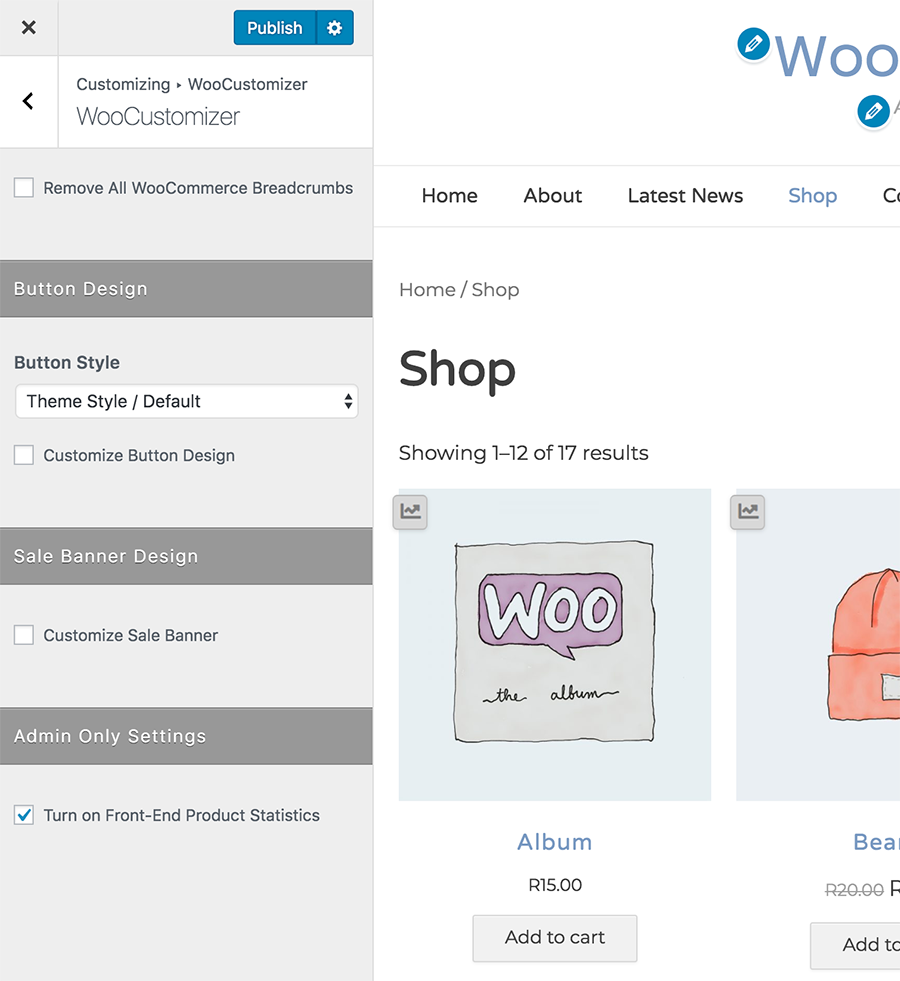
Task: Open the Album product image
Action: click(555, 644)
